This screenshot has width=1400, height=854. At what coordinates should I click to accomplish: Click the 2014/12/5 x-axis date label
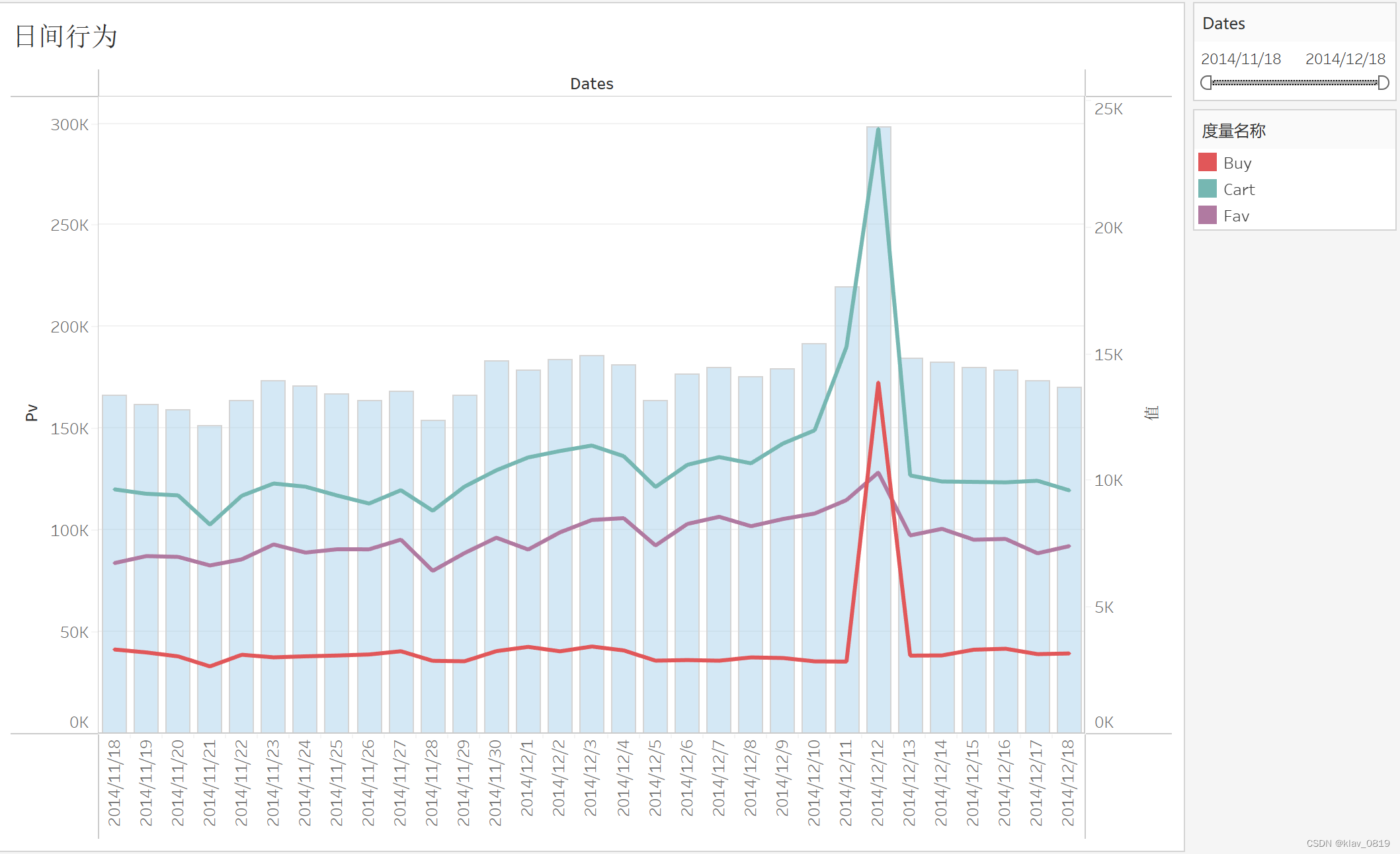coord(655,779)
